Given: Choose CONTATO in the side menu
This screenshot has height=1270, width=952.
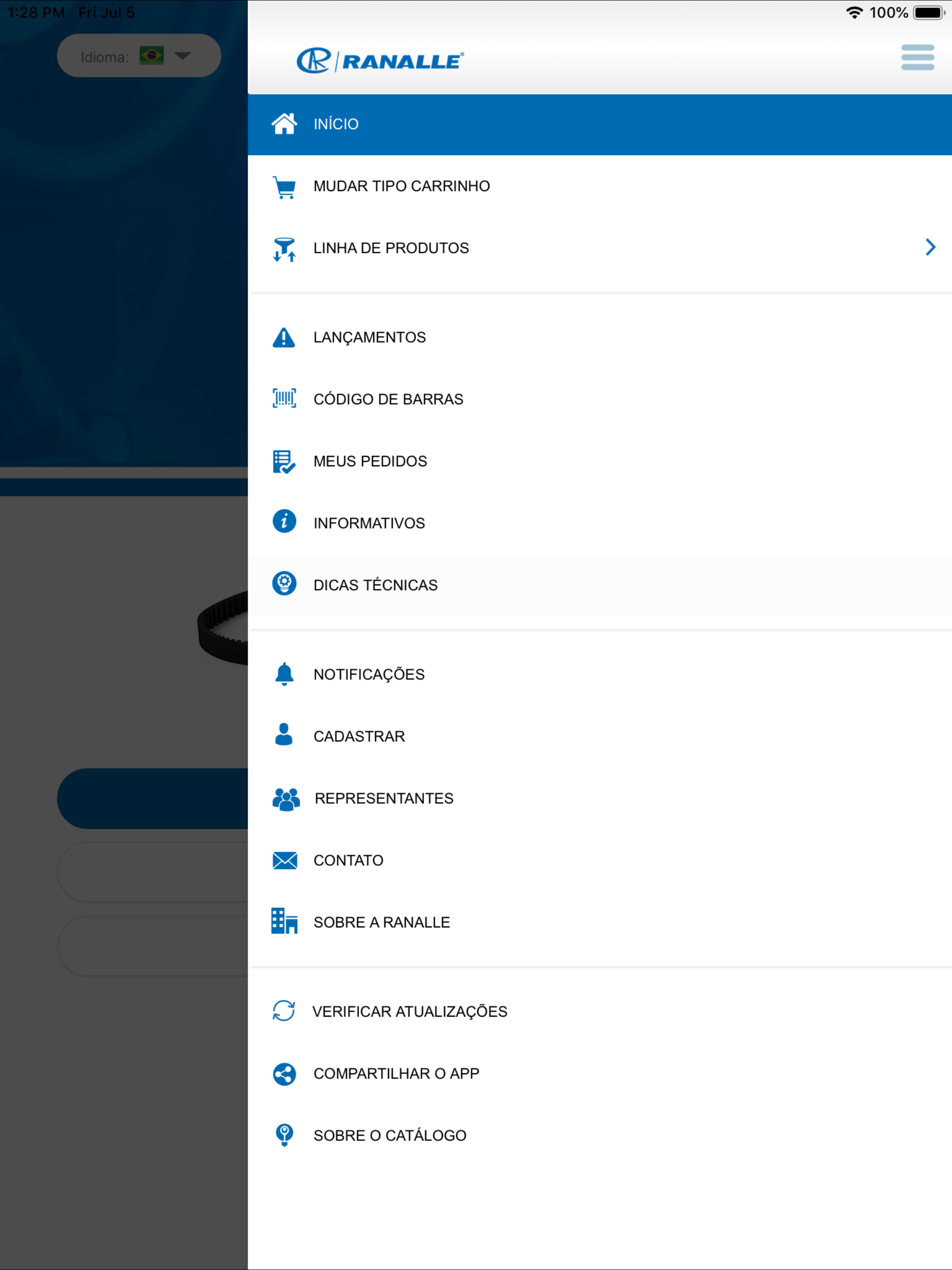Looking at the screenshot, I should [x=600, y=860].
